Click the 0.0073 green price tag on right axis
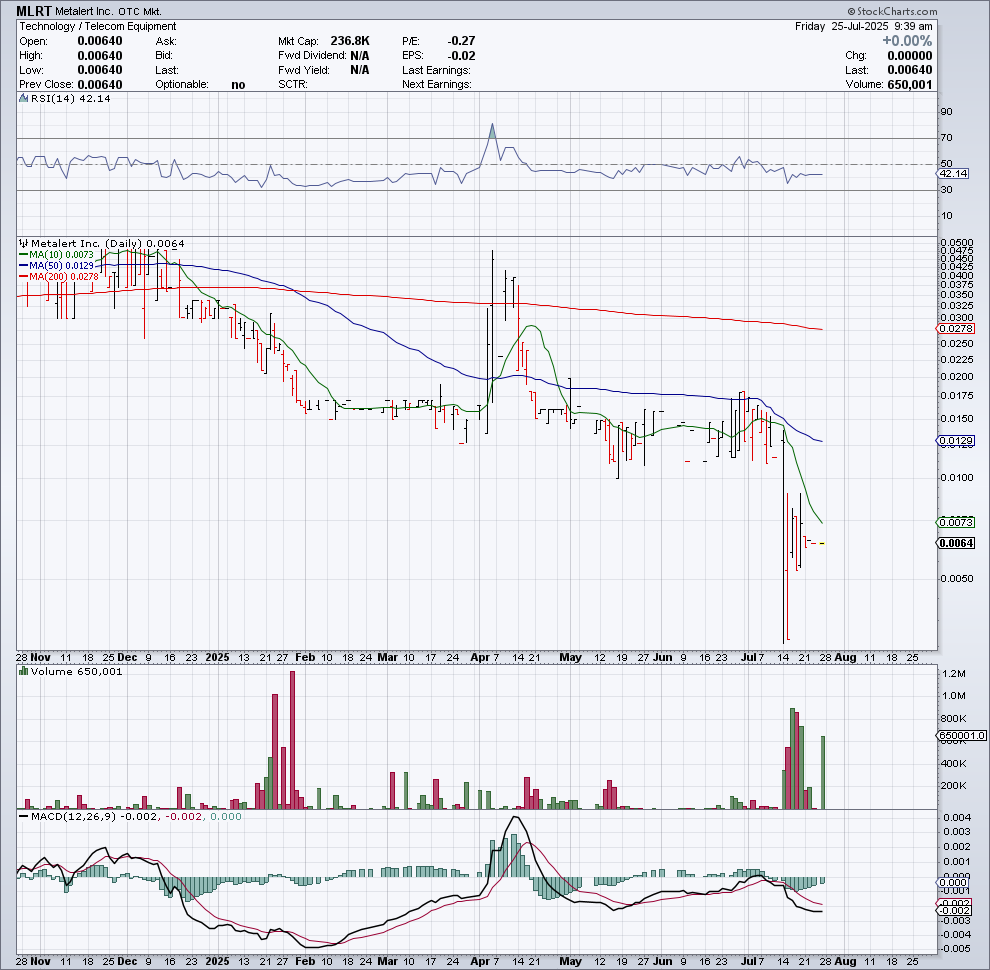The height and width of the screenshot is (970, 990). point(955,522)
